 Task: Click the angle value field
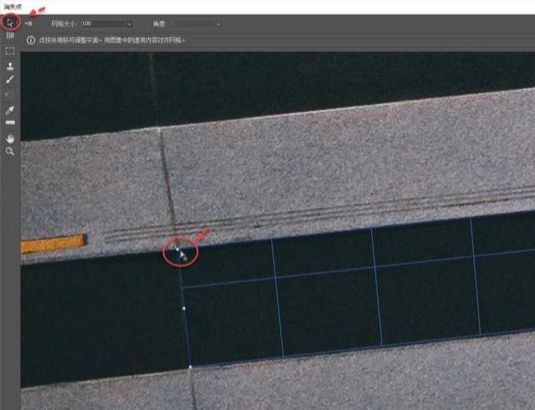[x=194, y=24]
